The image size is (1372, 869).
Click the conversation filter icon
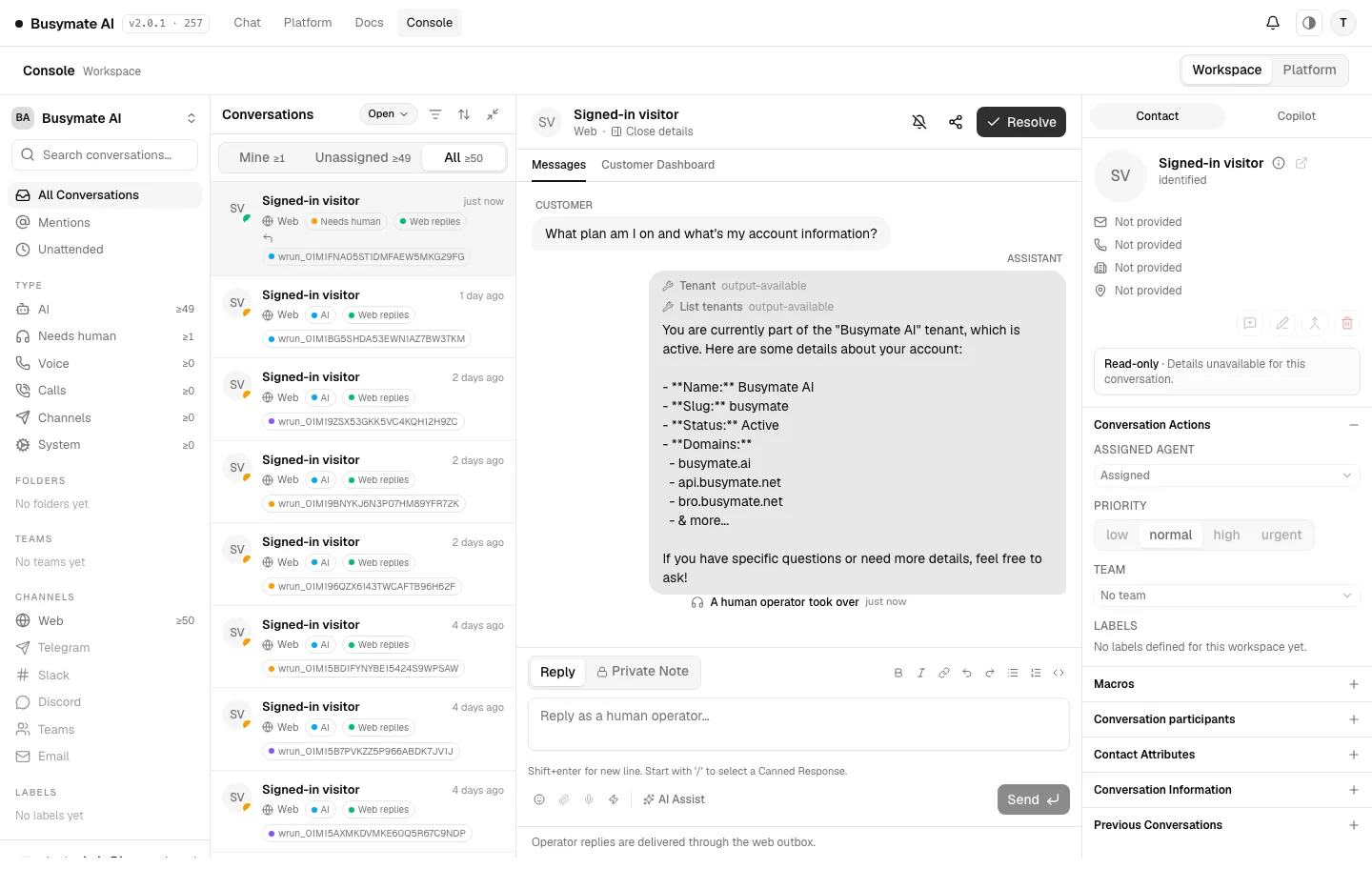click(x=435, y=114)
